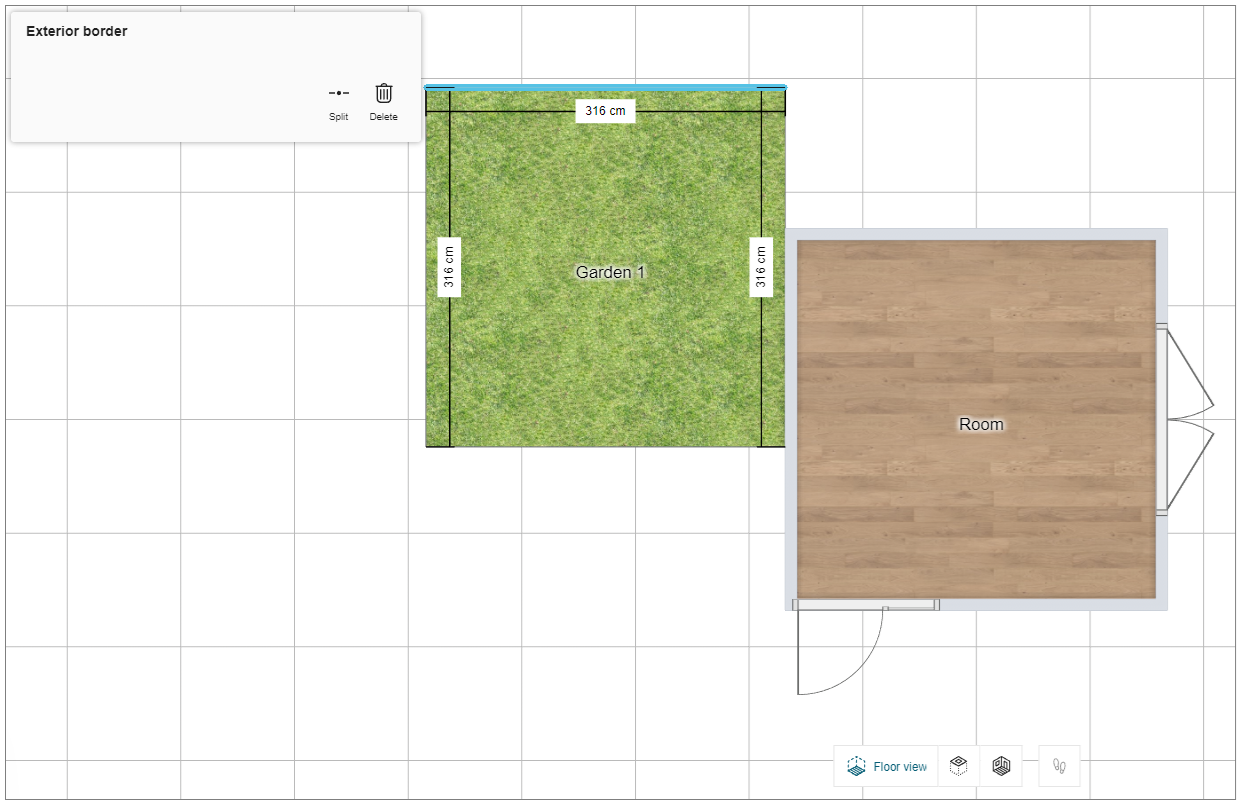Select the highlighted blue top garden border
The image size is (1240, 802).
coord(605,88)
